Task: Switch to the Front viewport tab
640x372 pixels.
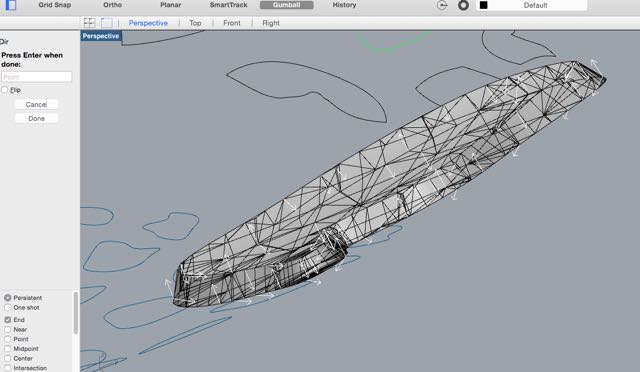Action: (232, 23)
